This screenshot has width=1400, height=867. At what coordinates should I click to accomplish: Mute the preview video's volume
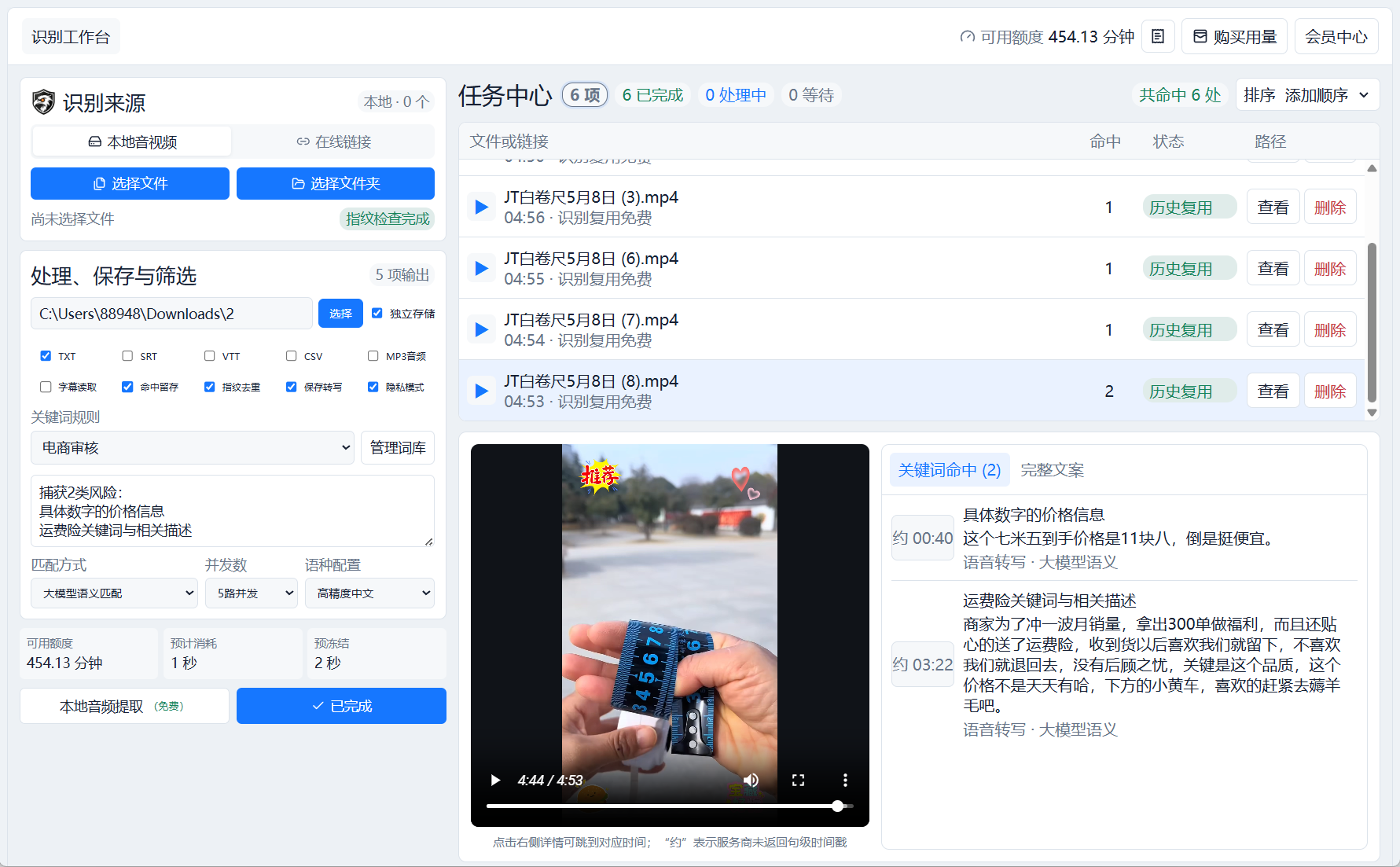click(x=751, y=780)
